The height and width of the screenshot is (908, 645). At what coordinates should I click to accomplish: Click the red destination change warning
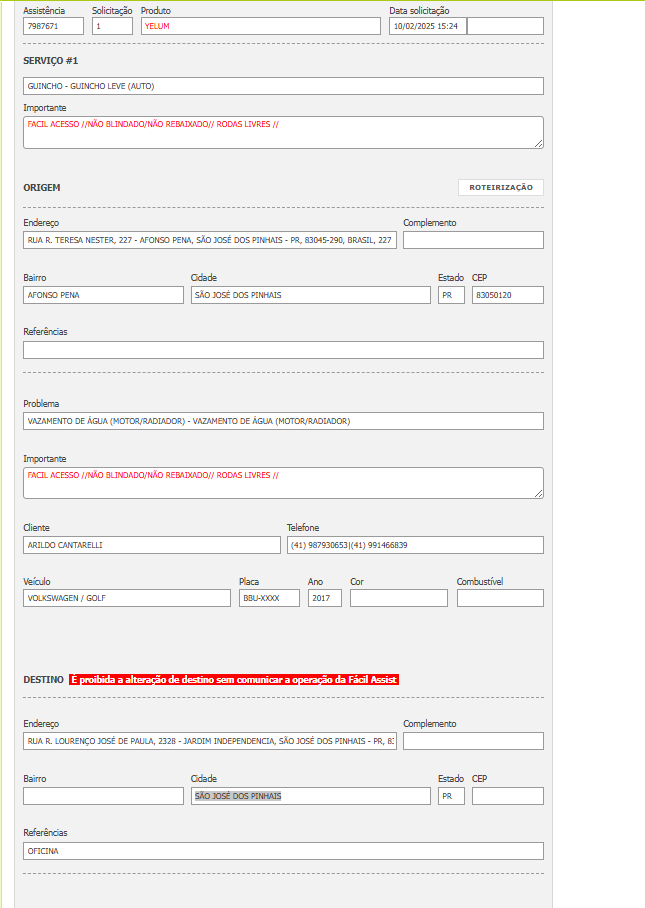coord(234,680)
